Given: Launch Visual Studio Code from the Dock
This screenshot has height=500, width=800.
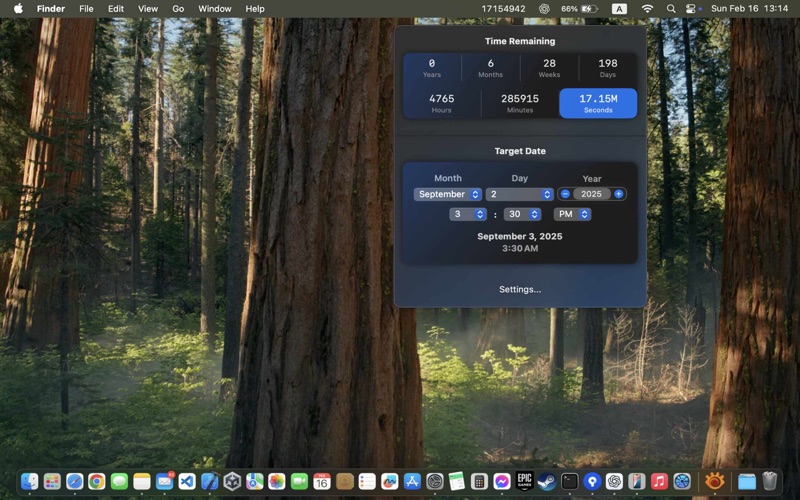Looking at the screenshot, I should (187, 481).
